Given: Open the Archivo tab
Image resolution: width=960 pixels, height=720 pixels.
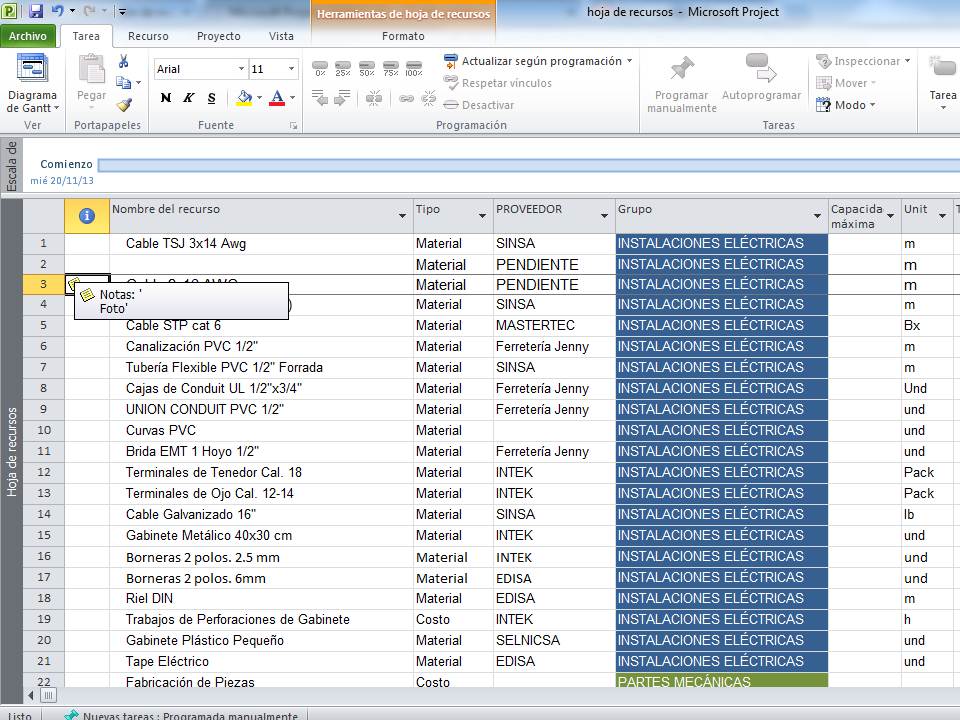Looking at the screenshot, I should point(28,36).
